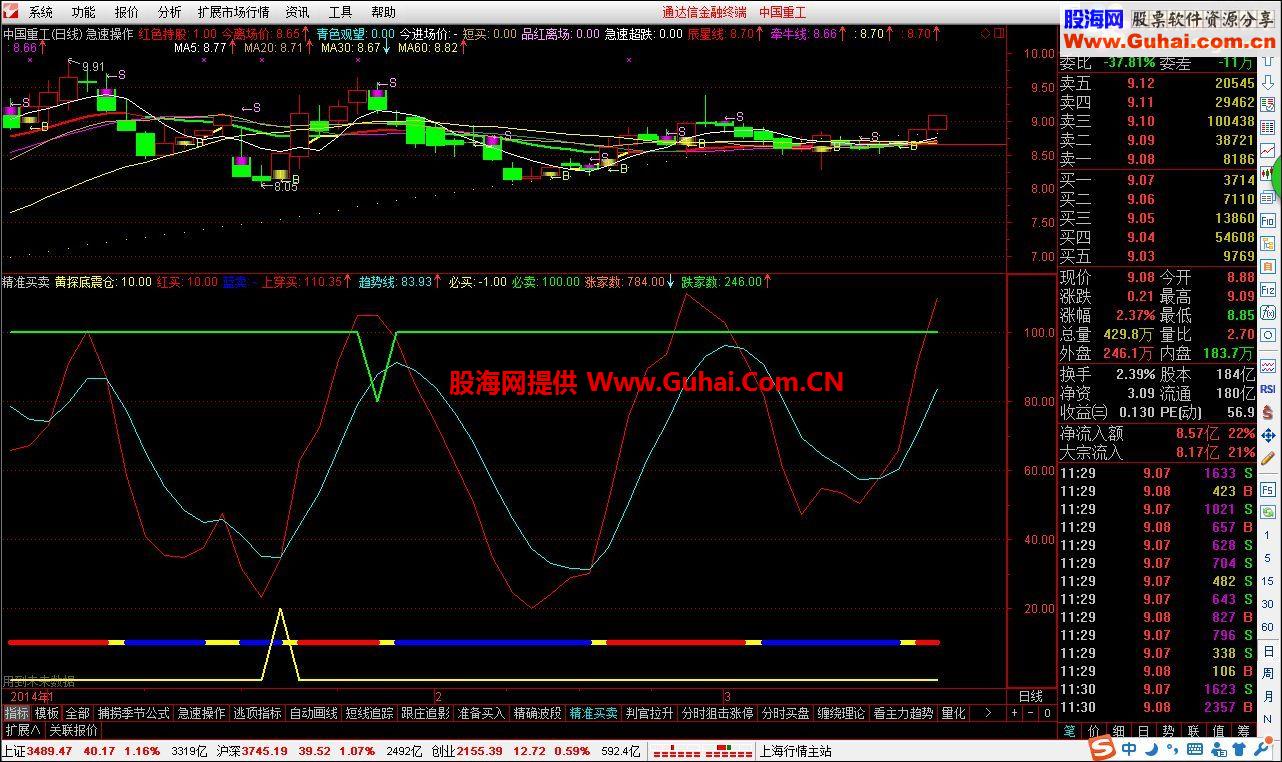Viewport: 1282px width, 762px height.
Task: Click 上海行情主站 in status bar
Action: pos(796,751)
